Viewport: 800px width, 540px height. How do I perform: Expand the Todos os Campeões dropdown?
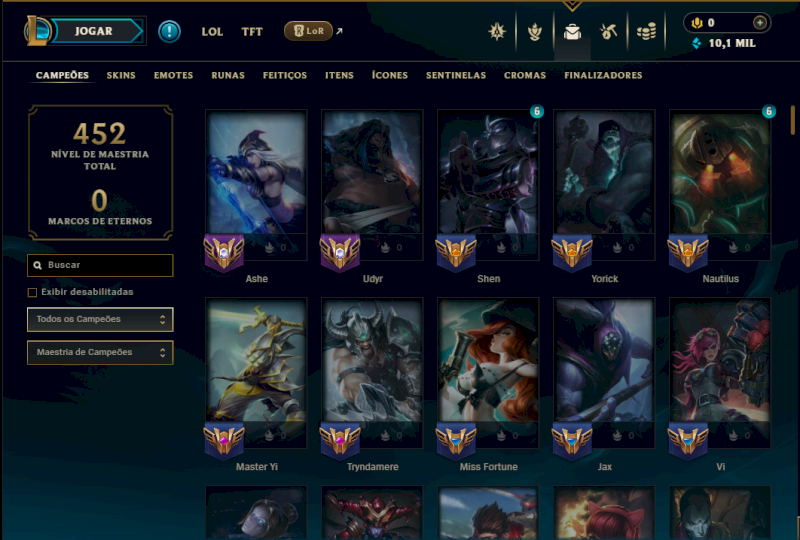(100, 320)
